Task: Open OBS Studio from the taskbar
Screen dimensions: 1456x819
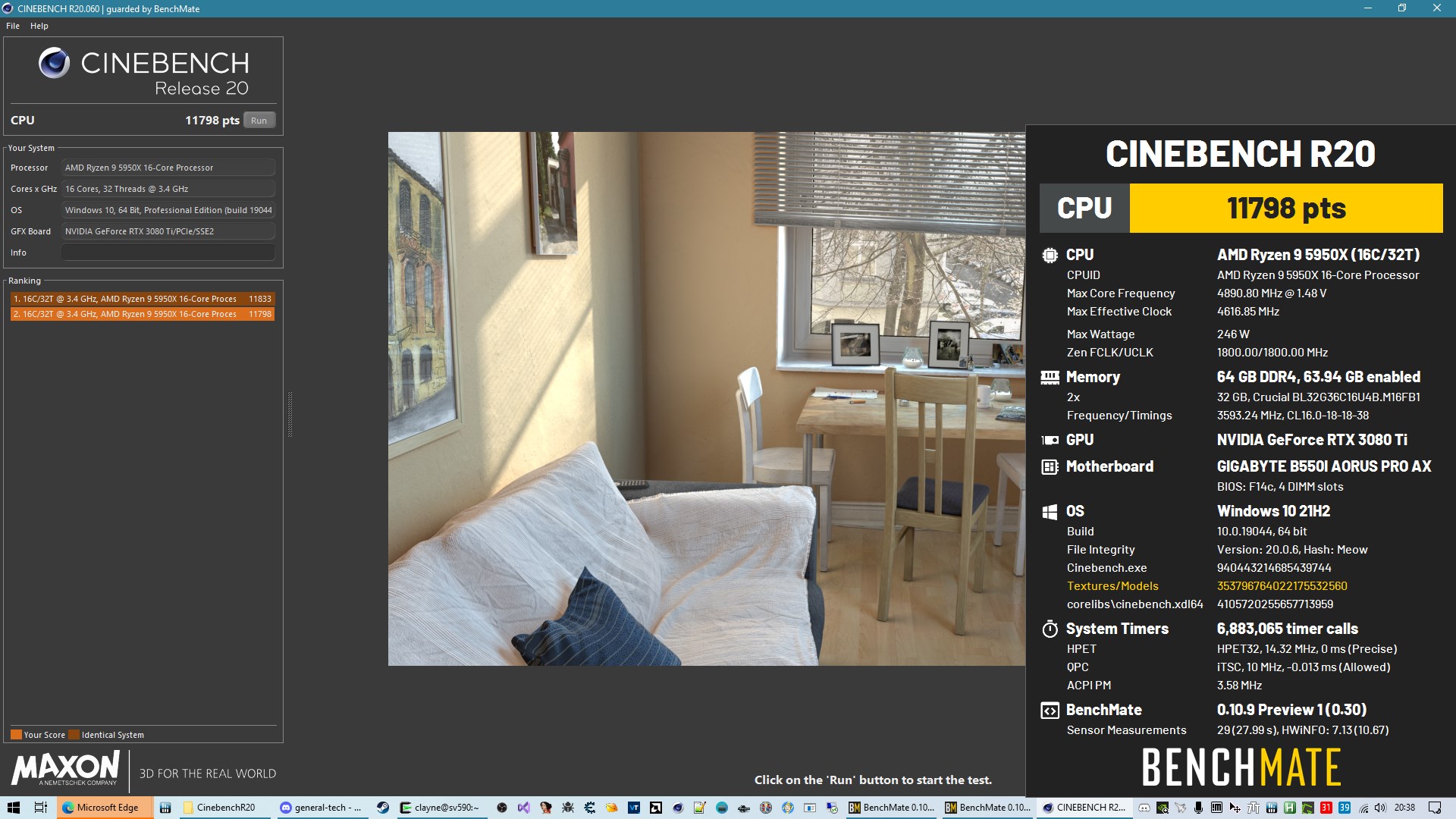Action: pos(501,808)
